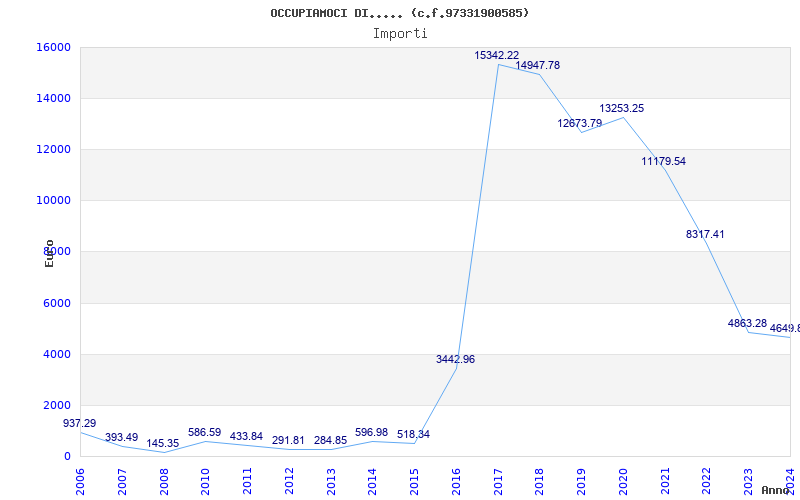The image size is (800, 500).
Task: Click the 2014 x-axis year label
Action: 372,481
